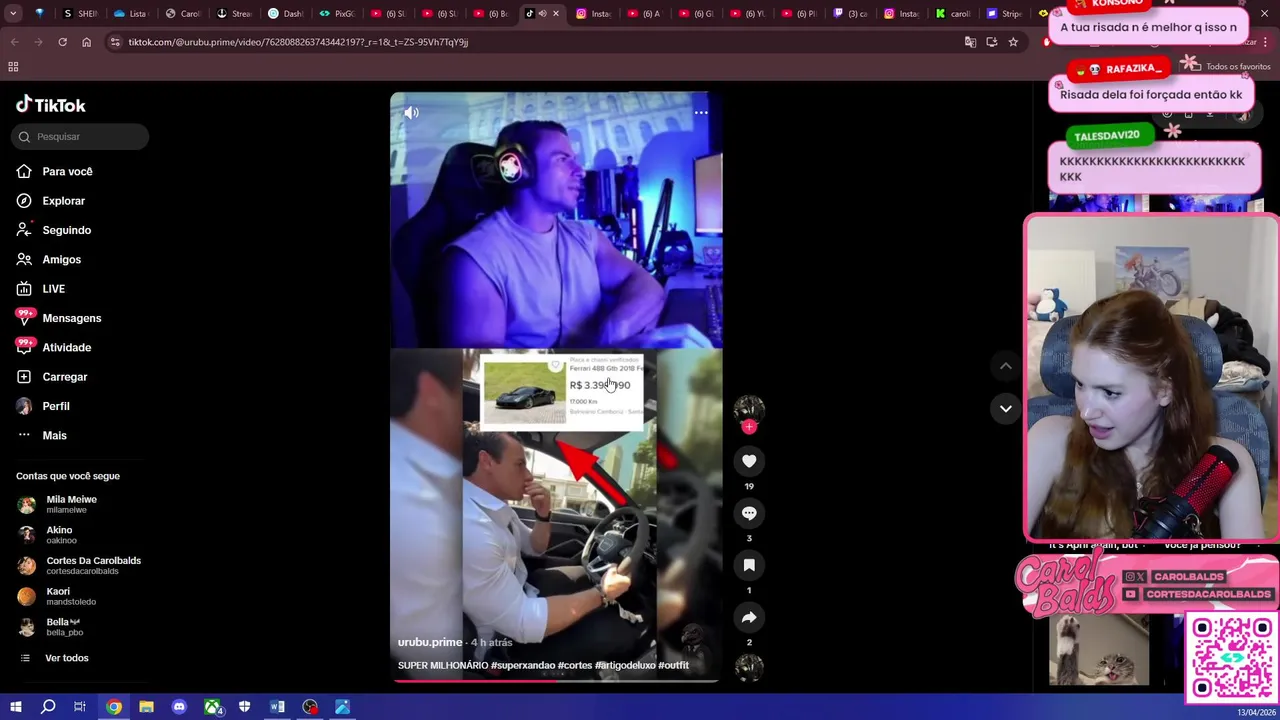Click the translate page icon
1280x720 pixels.
[970, 42]
